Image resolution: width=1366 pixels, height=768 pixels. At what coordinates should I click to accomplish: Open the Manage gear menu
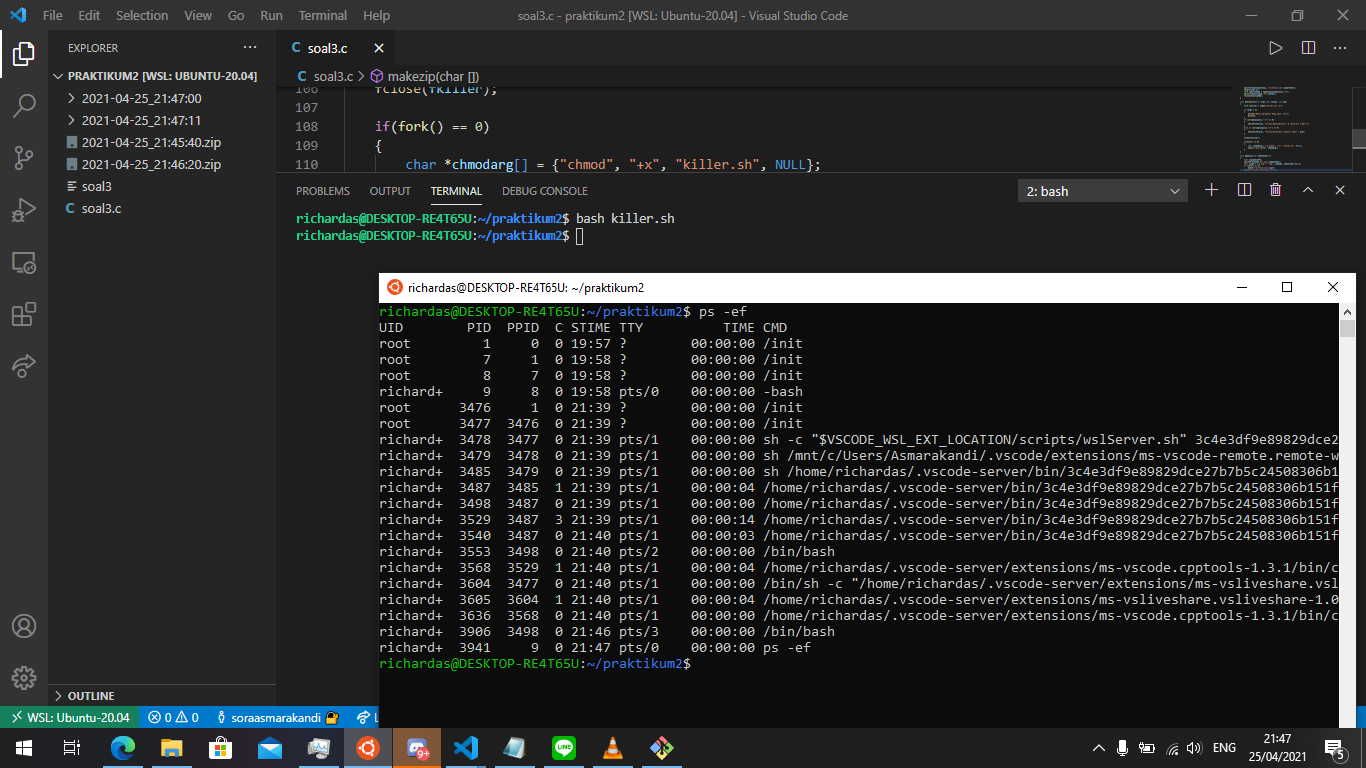[x=24, y=677]
